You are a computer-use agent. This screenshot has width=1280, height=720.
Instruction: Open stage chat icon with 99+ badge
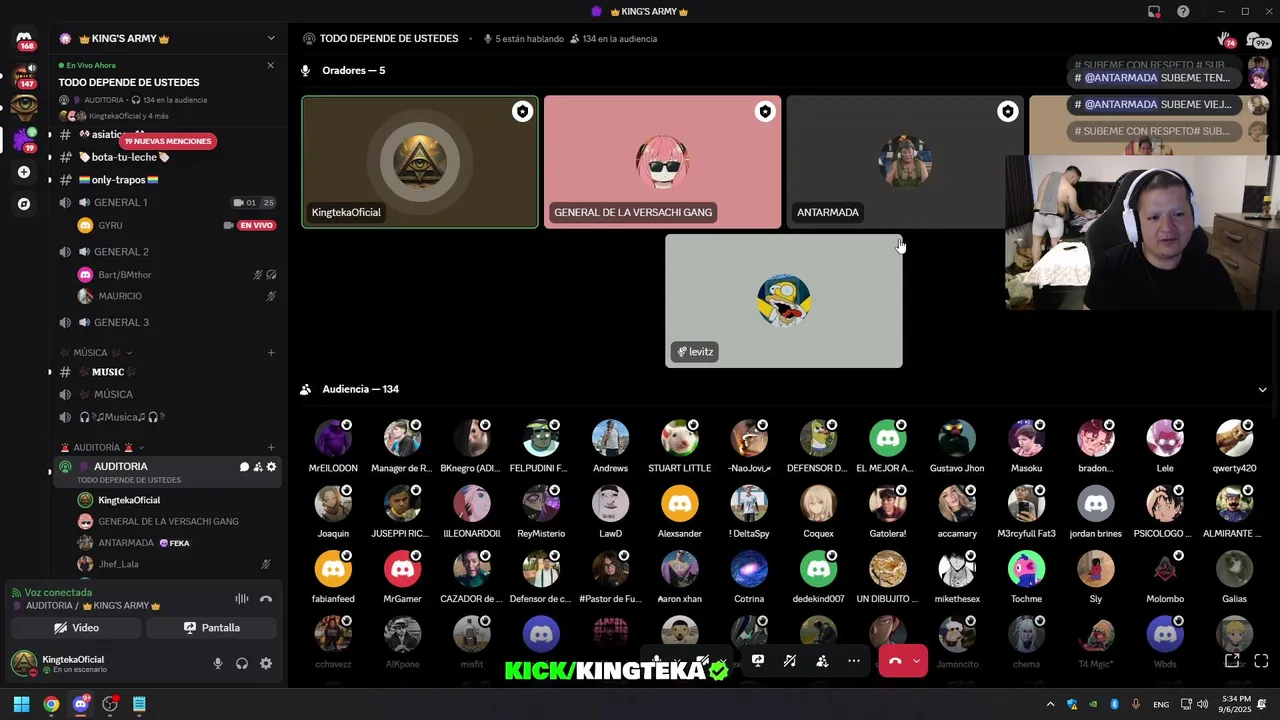click(x=1257, y=40)
